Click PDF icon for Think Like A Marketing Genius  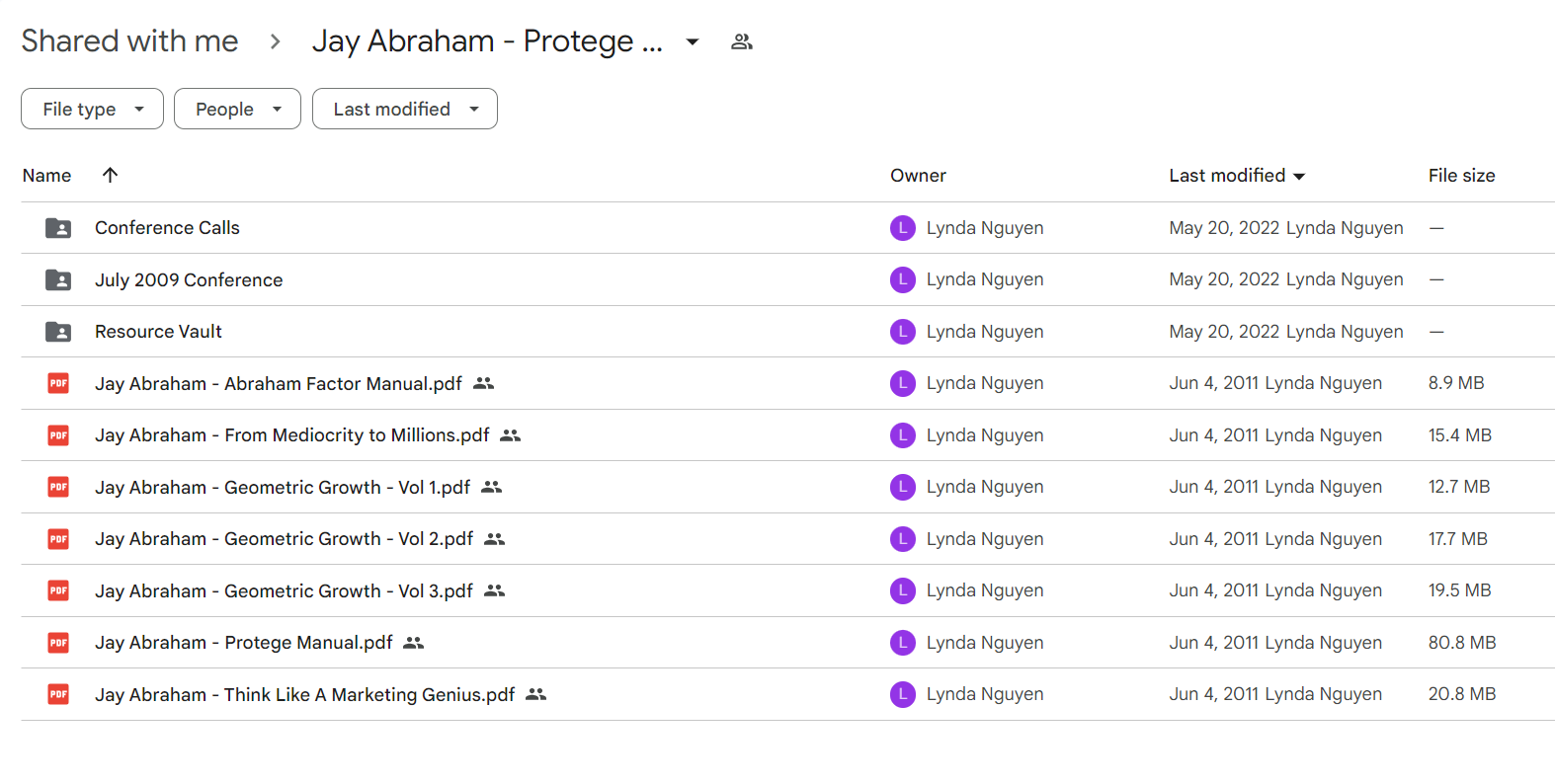58,694
